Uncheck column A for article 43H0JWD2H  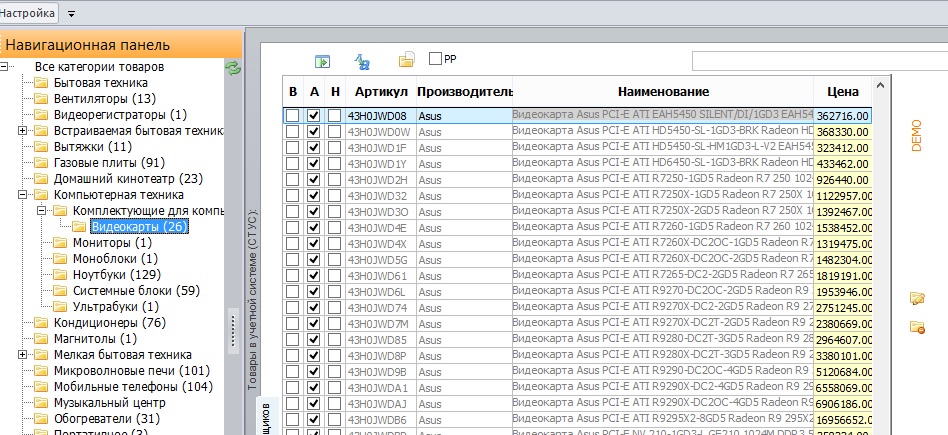click(314, 180)
